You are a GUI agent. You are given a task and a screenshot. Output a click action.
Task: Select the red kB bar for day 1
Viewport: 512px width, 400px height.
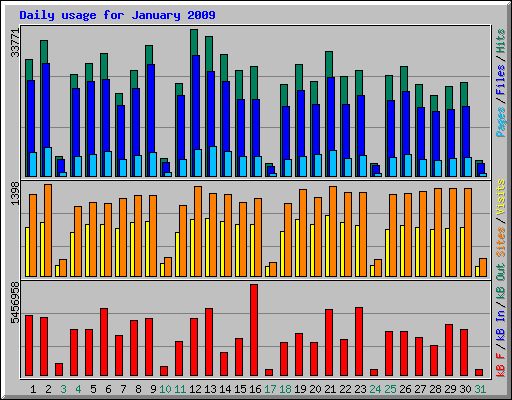[x=29, y=346]
